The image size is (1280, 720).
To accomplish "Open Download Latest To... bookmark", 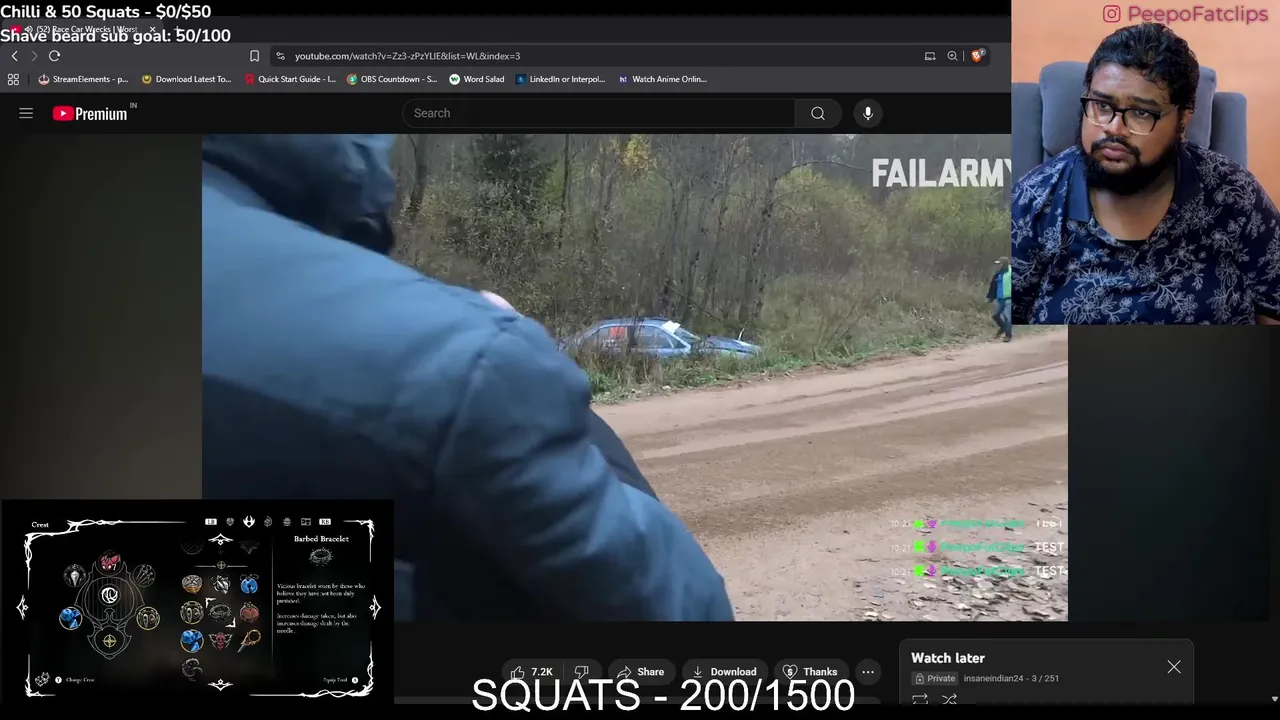I will [x=186, y=79].
